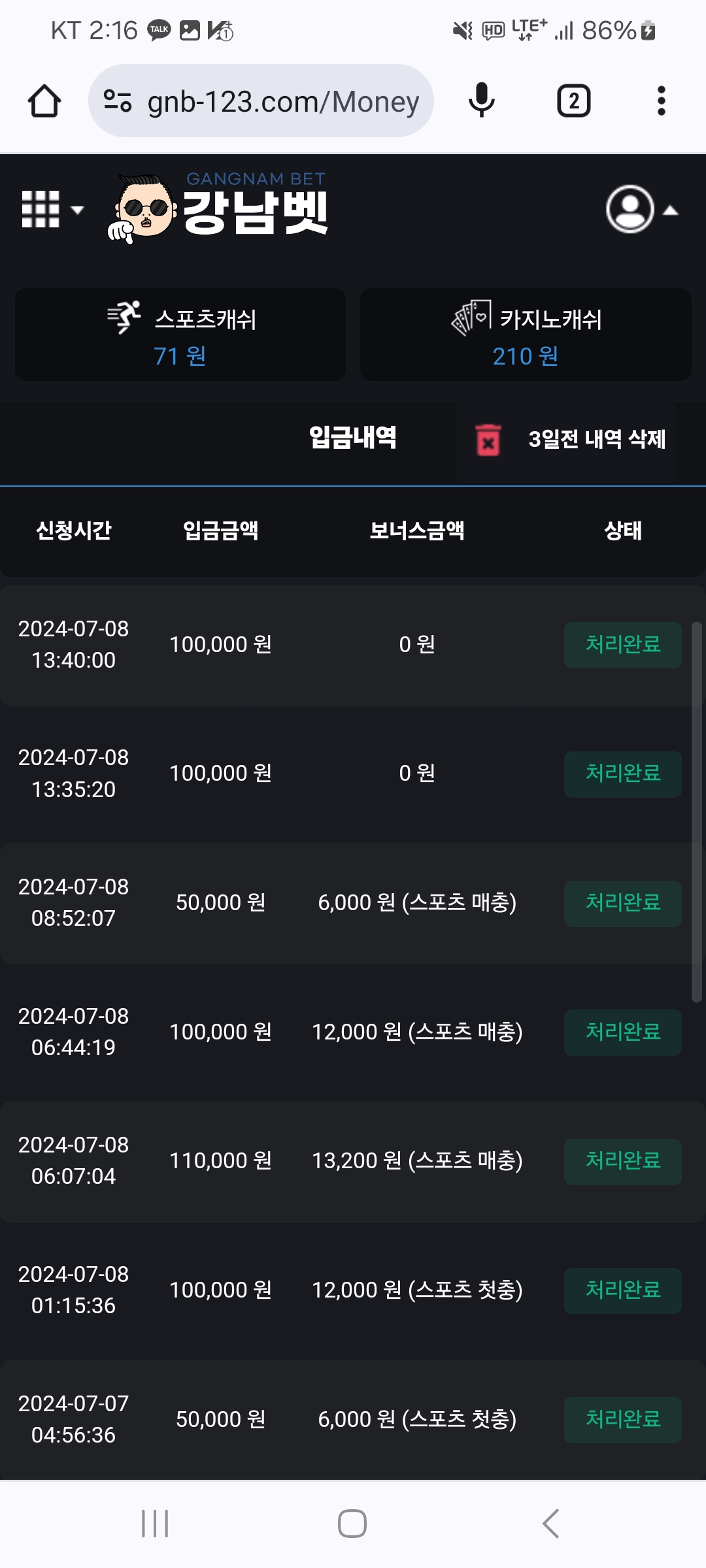Open Android recent apps view

pos(155,1524)
